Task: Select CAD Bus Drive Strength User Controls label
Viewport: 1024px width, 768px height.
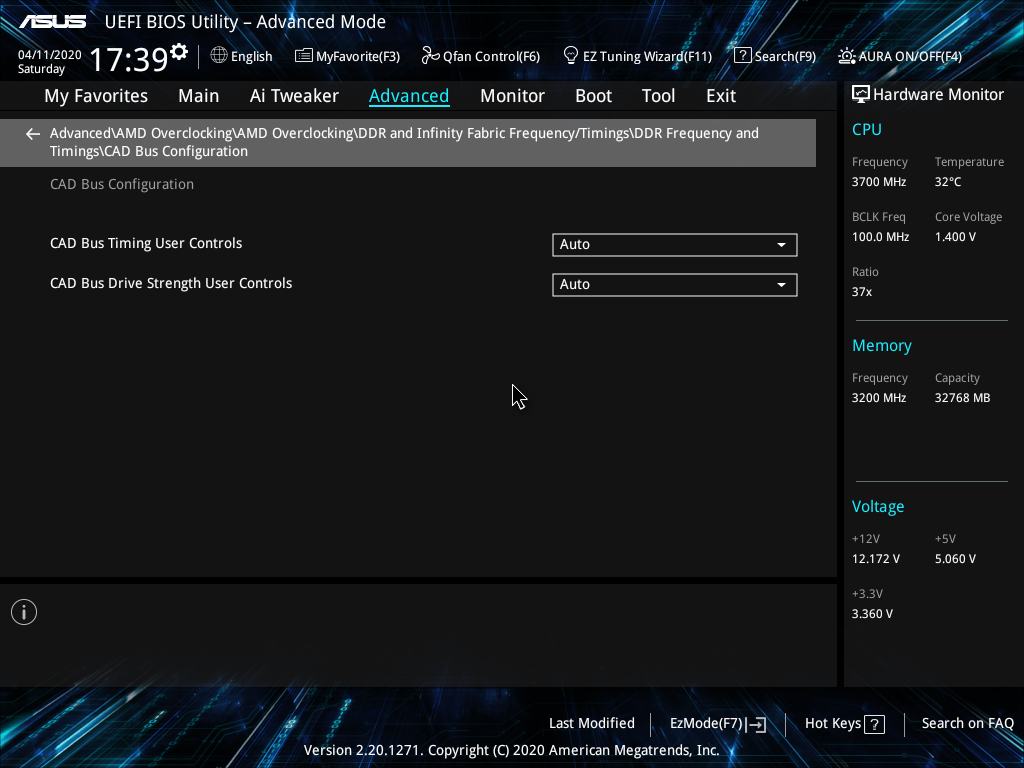Action: 171,283
